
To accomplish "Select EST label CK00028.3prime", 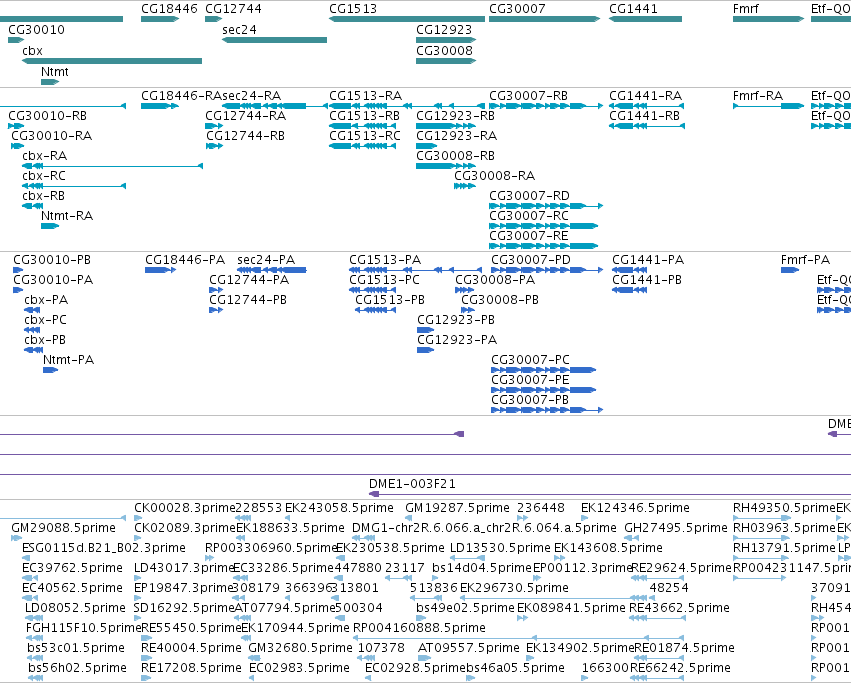I will coord(185,508).
